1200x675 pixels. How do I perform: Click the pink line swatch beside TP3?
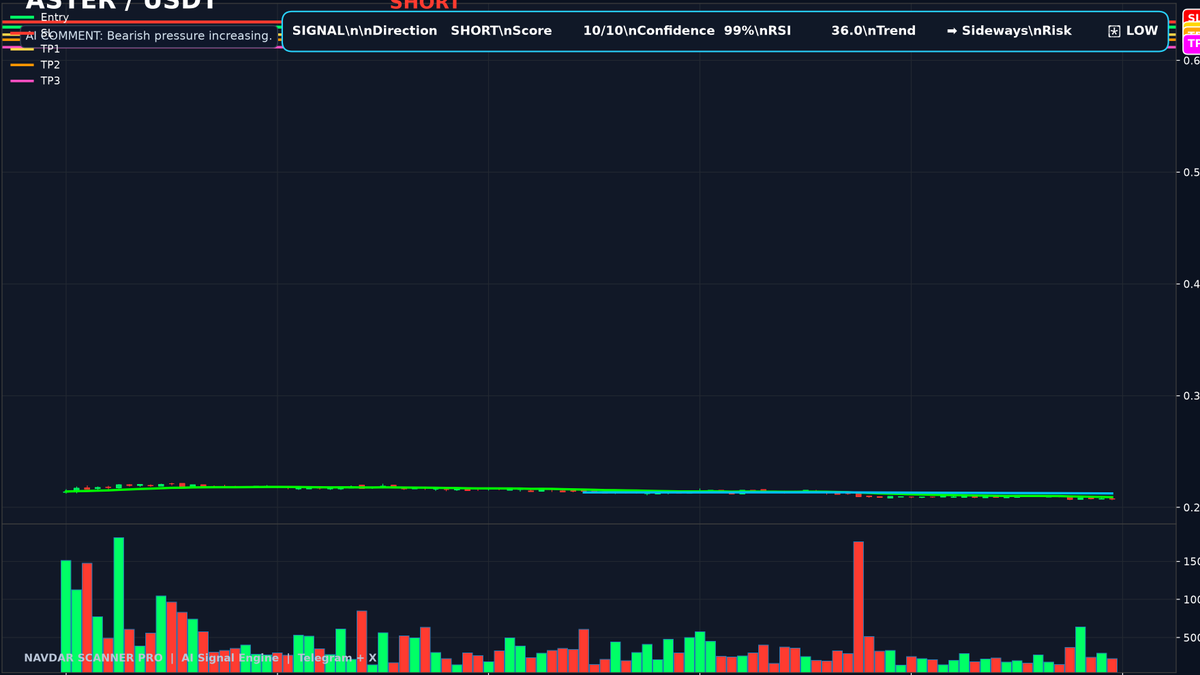21,80
